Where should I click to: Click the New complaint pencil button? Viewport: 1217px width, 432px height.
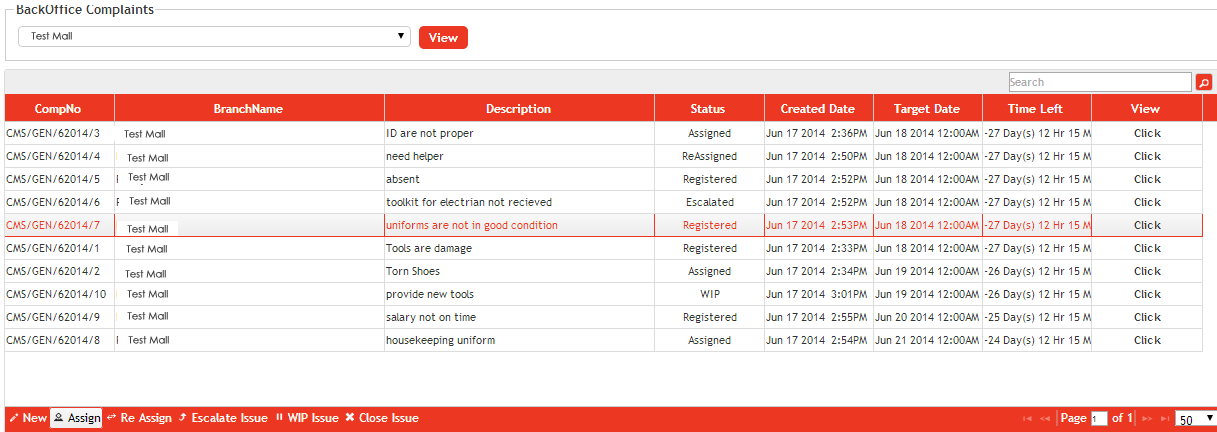(28, 418)
